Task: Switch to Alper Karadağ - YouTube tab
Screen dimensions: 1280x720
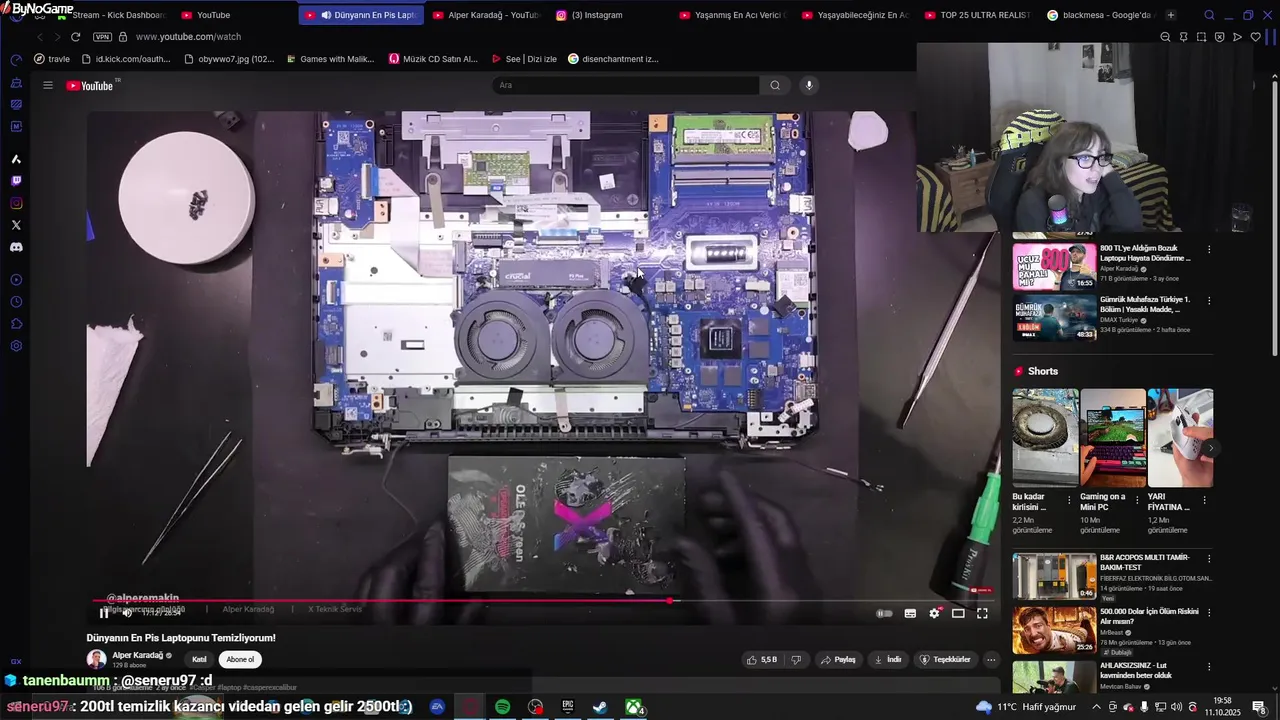Action: 488,15
